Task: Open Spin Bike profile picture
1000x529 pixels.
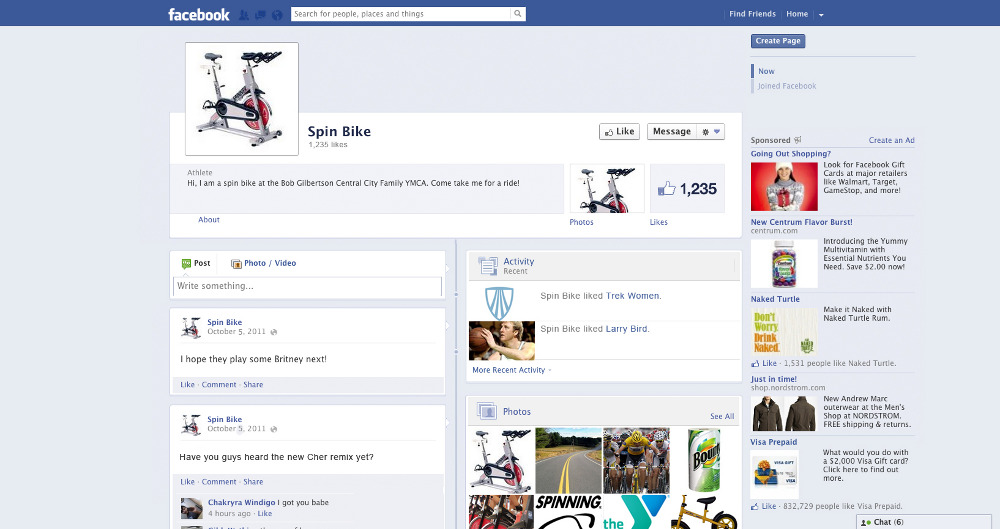Action: coord(242,99)
